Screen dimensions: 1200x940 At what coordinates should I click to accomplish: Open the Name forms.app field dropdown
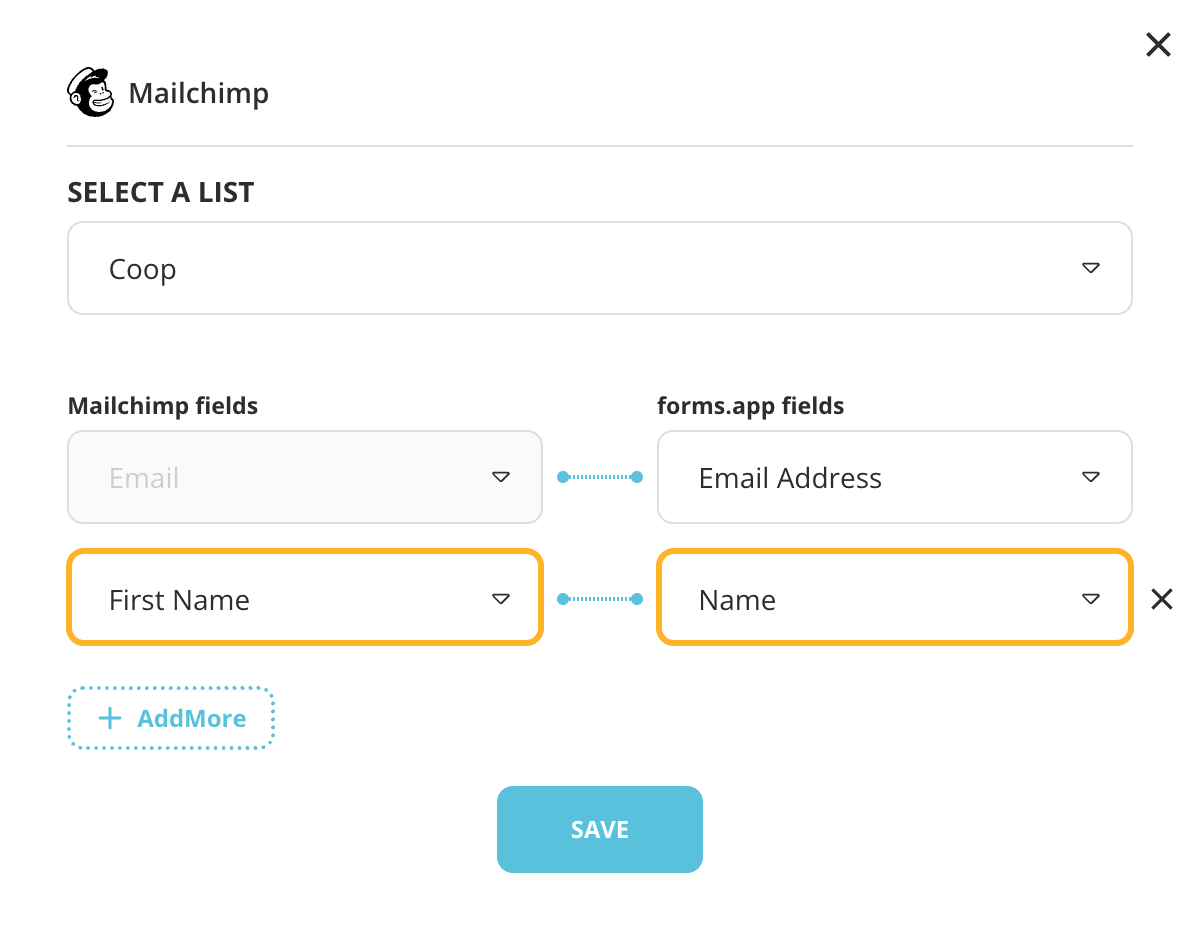[1090, 598]
